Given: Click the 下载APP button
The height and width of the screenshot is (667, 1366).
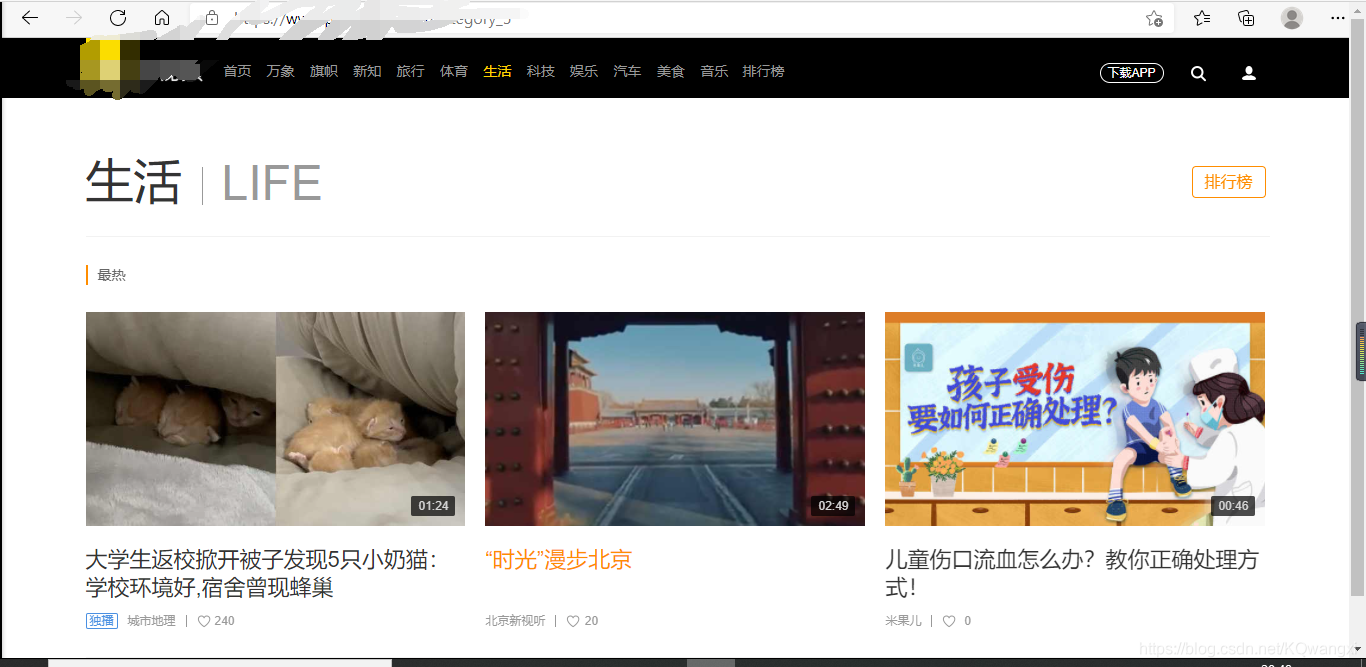Looking at the screenshot, I should [1132, 73].
